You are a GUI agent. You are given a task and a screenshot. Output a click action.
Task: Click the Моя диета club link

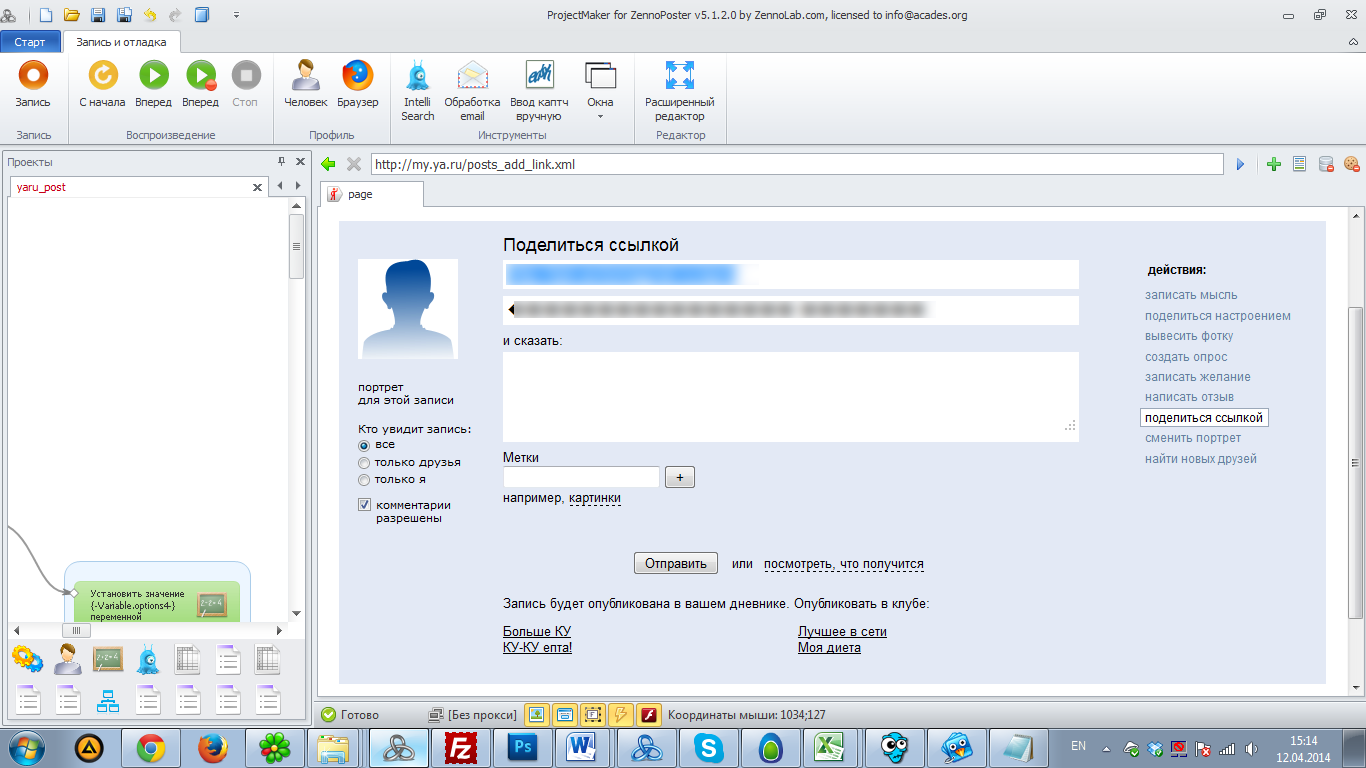tap(829, 648)
